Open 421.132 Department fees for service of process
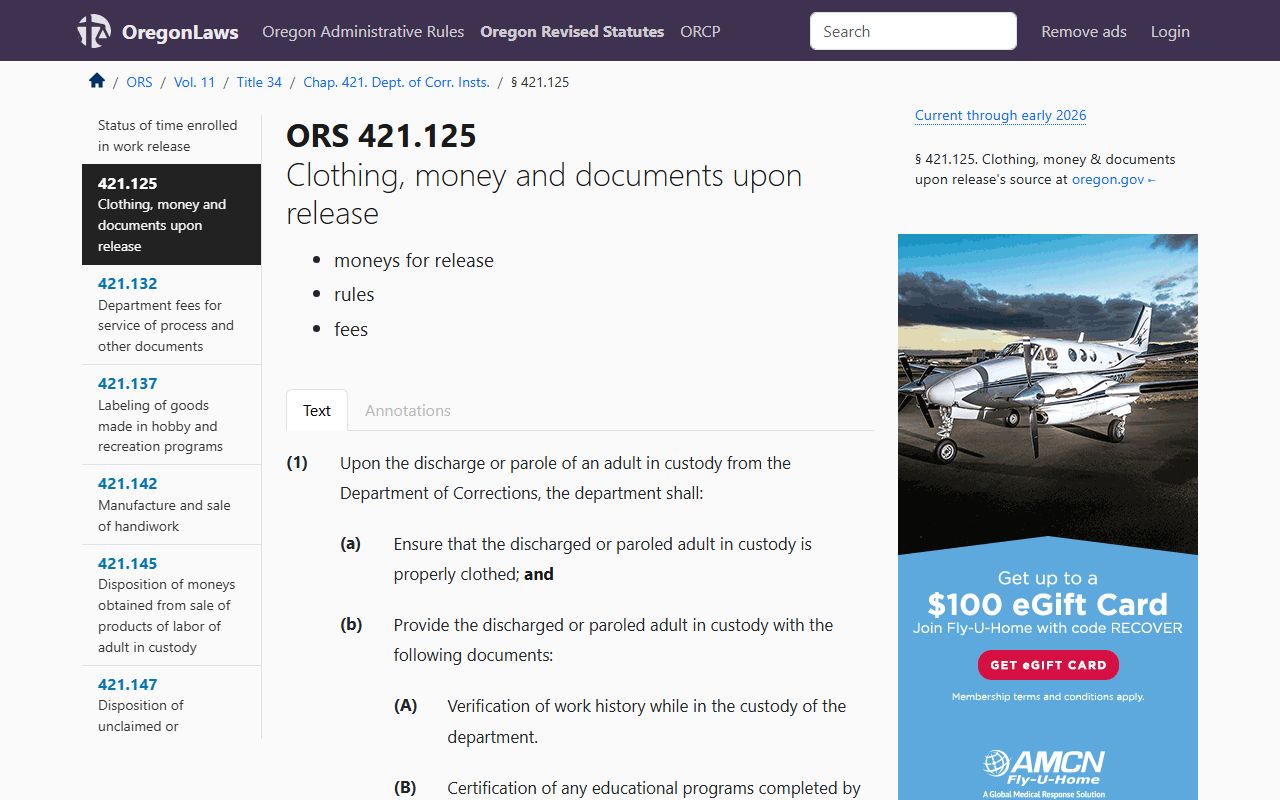 point(171,314)
